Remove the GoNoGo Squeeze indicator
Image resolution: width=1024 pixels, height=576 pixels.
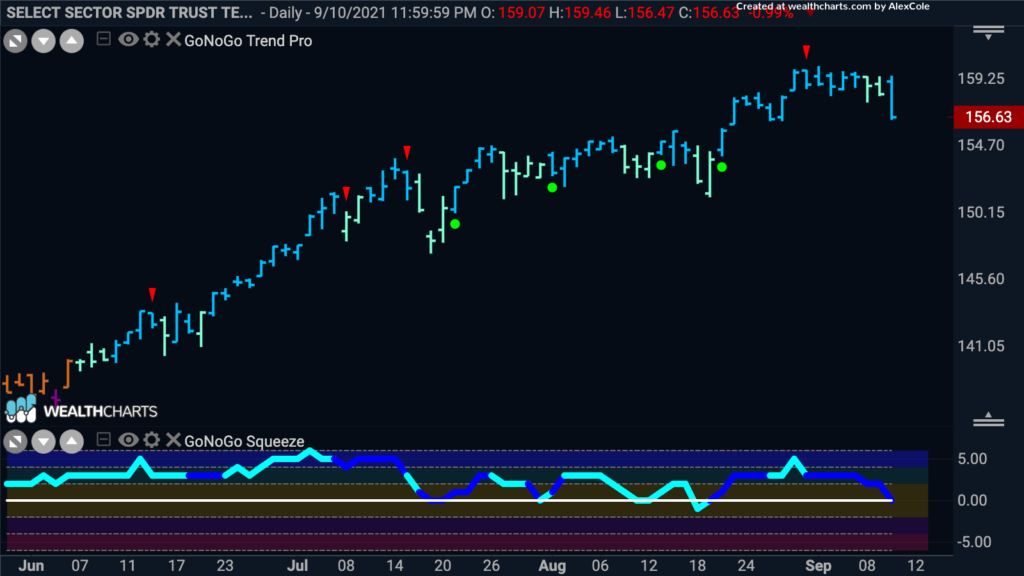[173, 440]
